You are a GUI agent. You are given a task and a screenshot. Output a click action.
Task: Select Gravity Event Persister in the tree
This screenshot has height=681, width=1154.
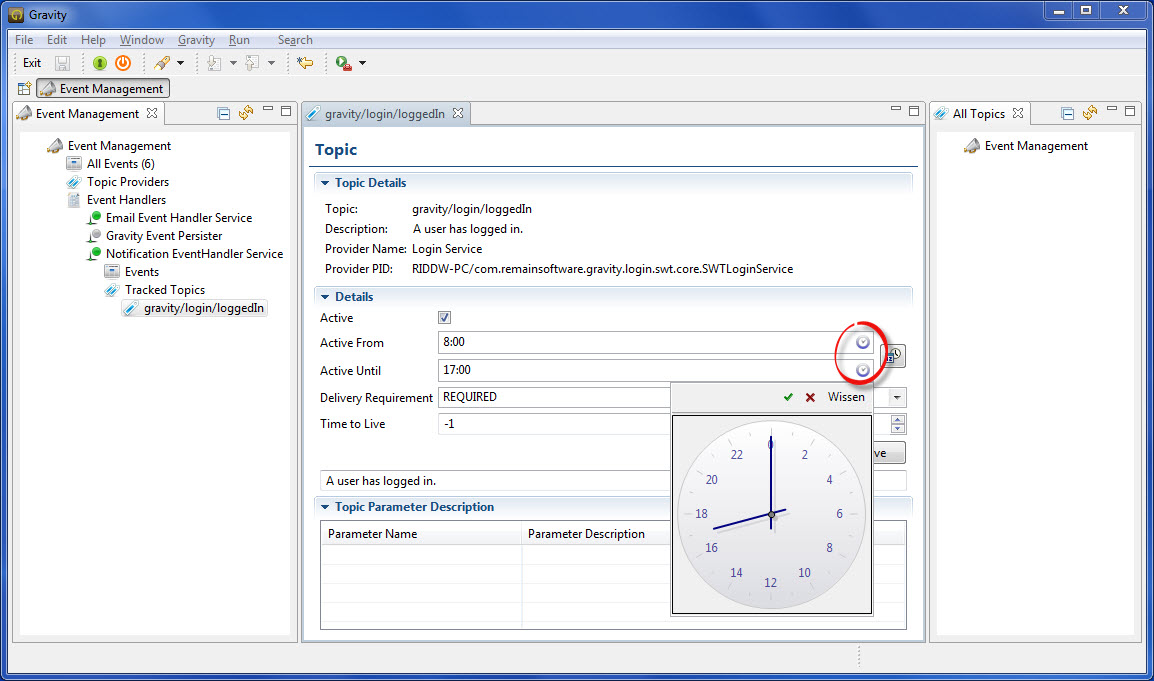164,236
